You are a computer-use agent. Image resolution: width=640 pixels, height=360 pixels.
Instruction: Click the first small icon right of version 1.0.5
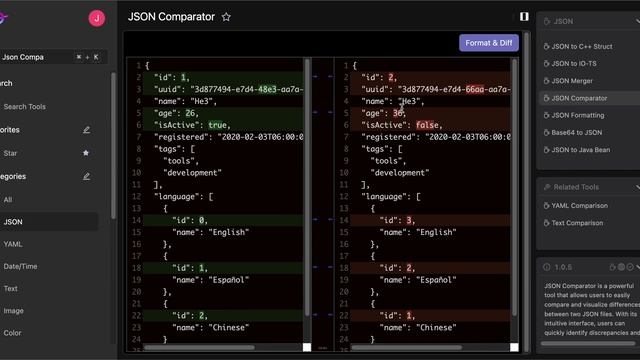tap(612, 267)
